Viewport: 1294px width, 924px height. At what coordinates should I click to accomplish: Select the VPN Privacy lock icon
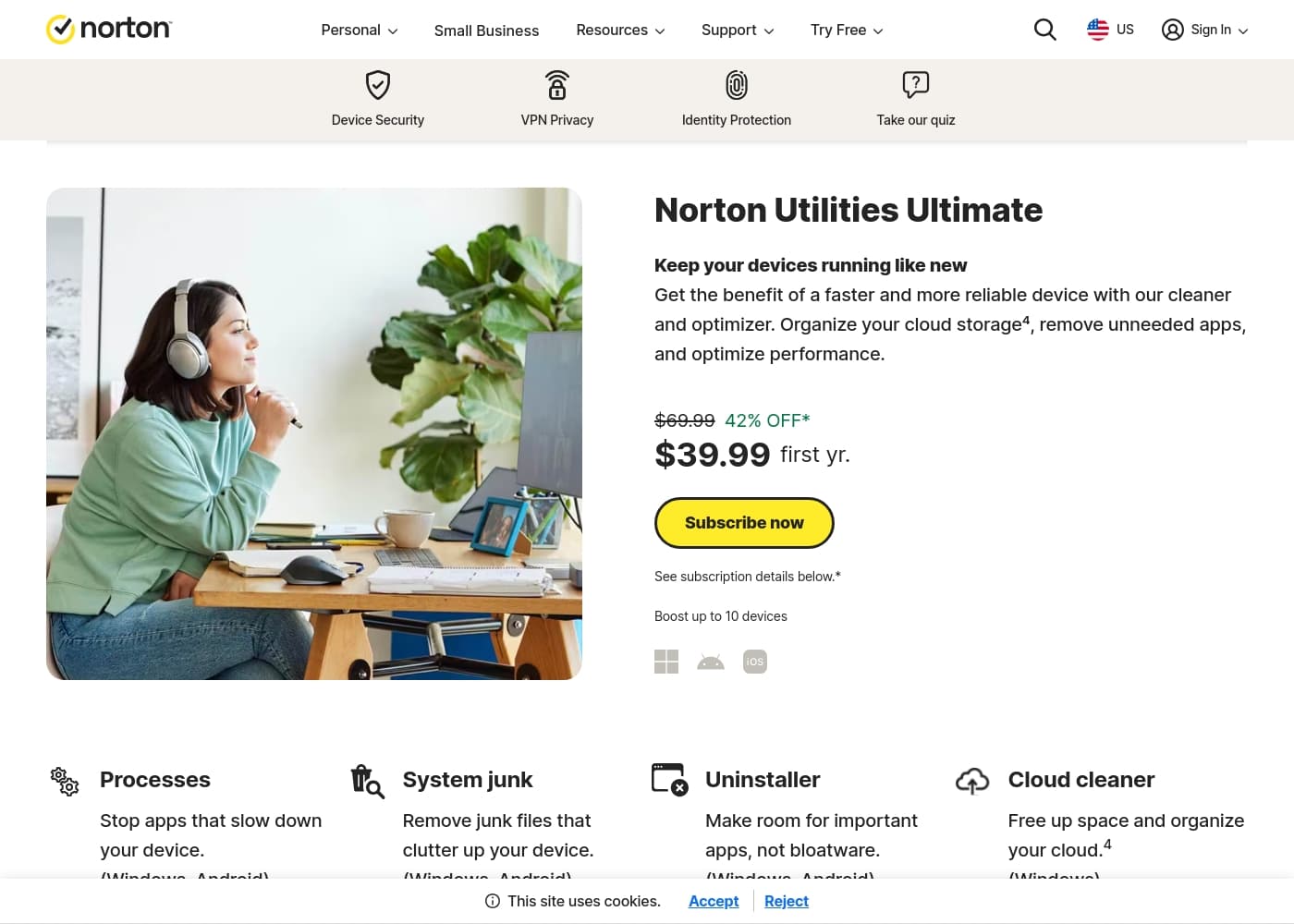(x=556, y=84)
